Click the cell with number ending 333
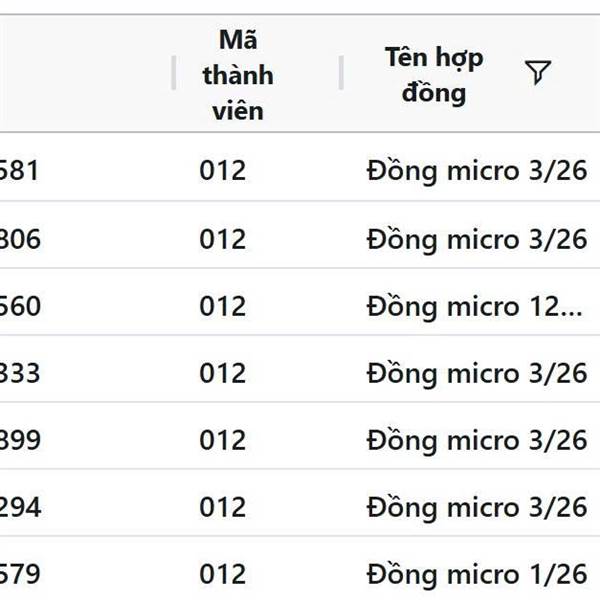The height and width of the screenshot is (600, 600). click(x=20, y=373)
